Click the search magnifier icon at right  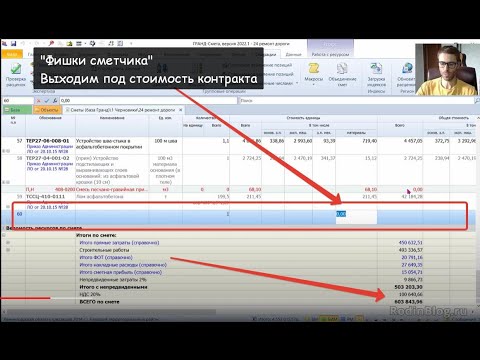477,100
